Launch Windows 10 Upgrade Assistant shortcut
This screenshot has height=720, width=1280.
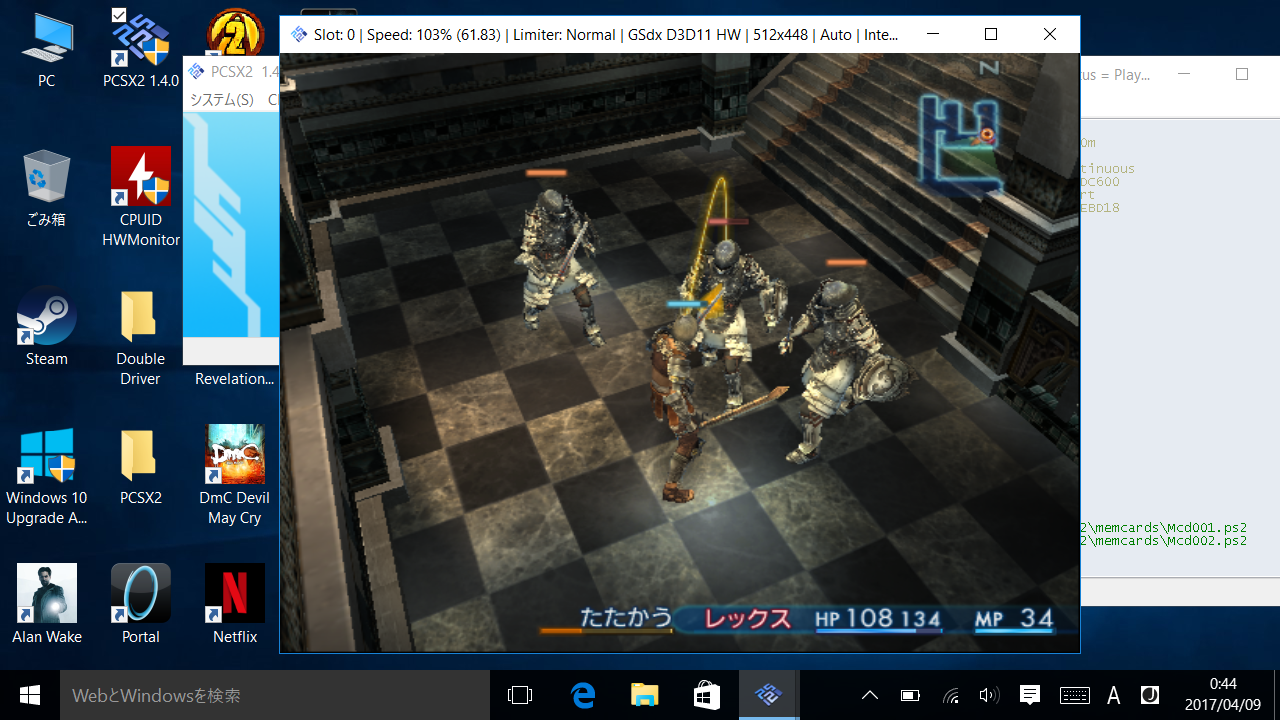pos(46,477)
